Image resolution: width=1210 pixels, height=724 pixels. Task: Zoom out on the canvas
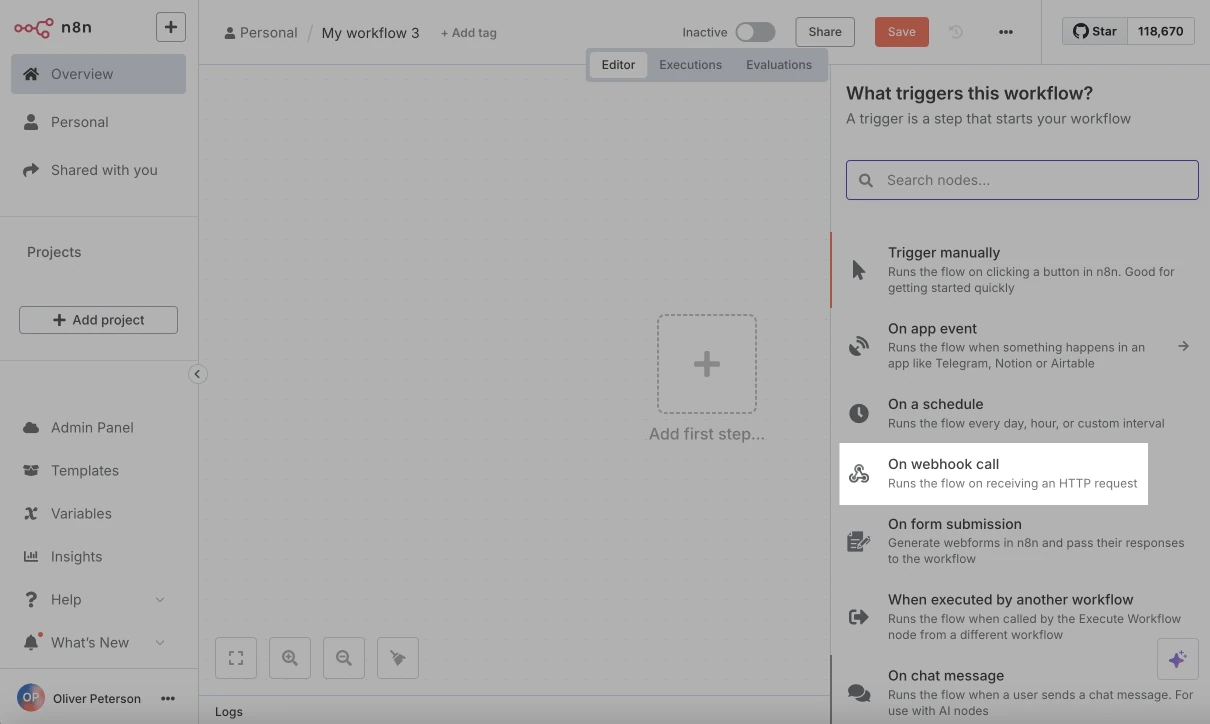344,658
